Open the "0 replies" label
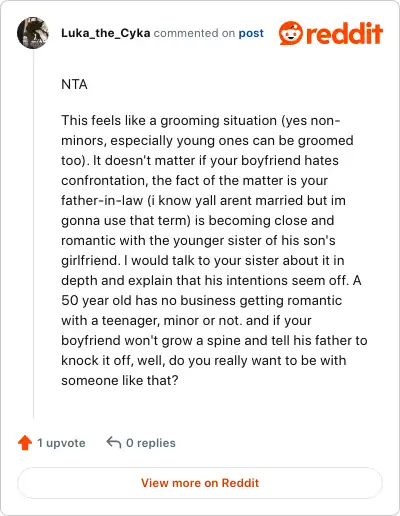The image size is (400, 516). tap(151, 443)
